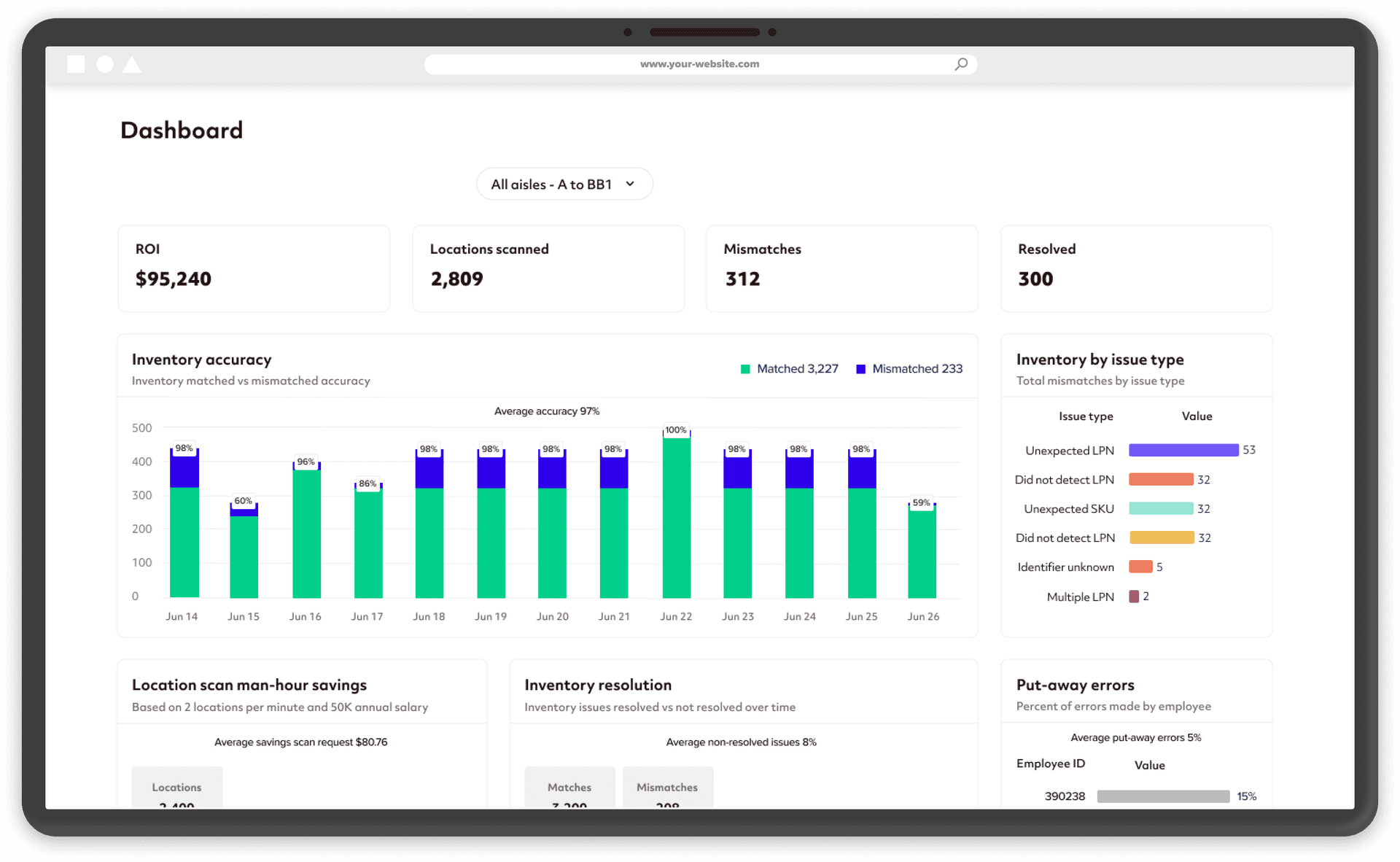
Task: Click the search magnifier icon in address bar
Action: point(961,64)
